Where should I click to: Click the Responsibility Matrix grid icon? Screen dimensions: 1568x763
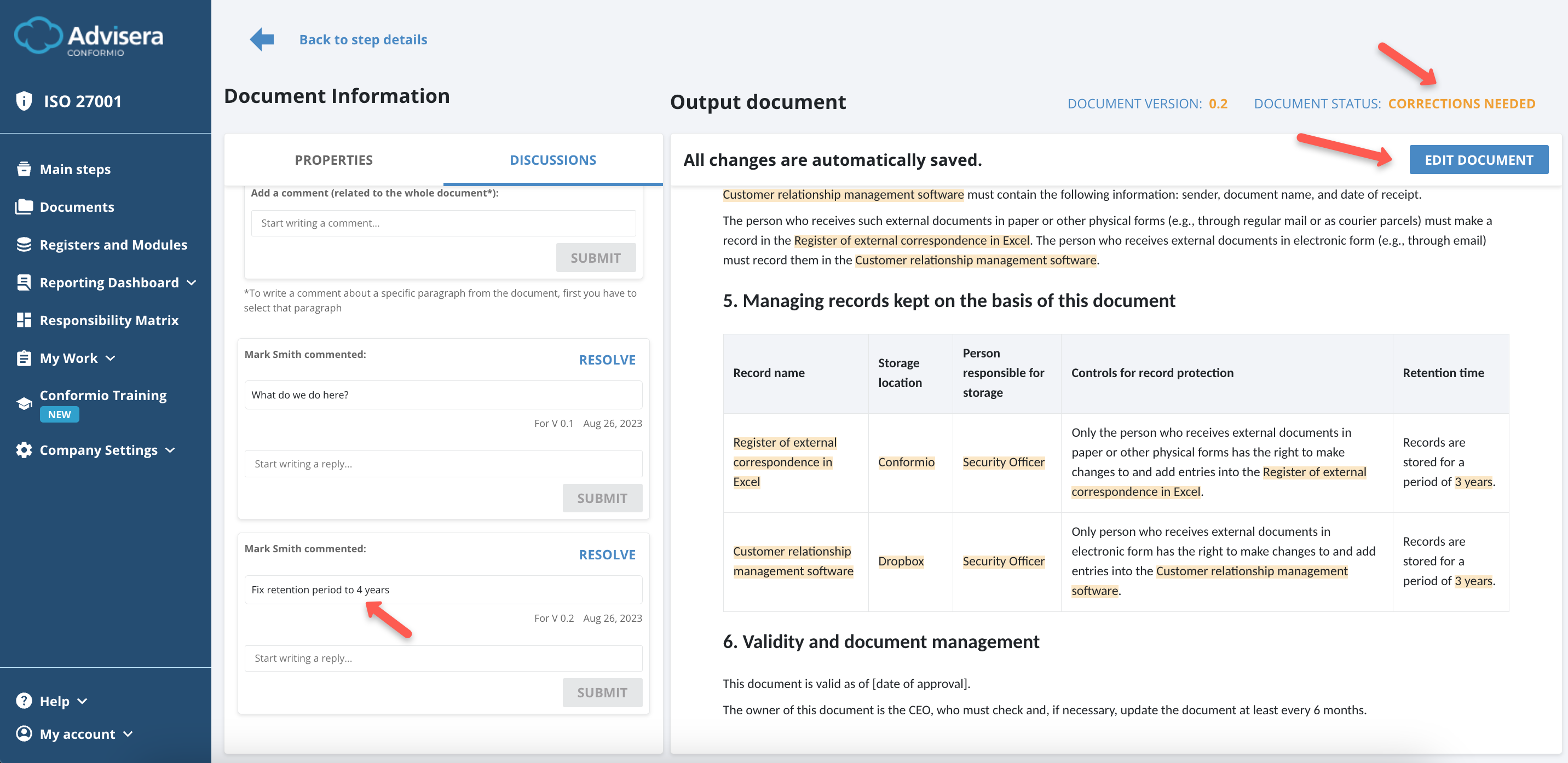[24, 320]
